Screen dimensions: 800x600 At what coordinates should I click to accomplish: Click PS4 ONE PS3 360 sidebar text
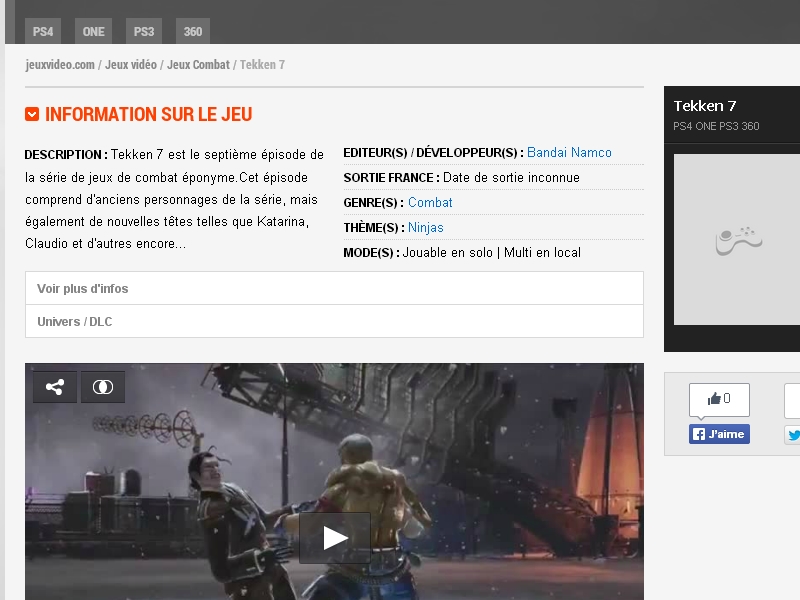click(716, 126)
